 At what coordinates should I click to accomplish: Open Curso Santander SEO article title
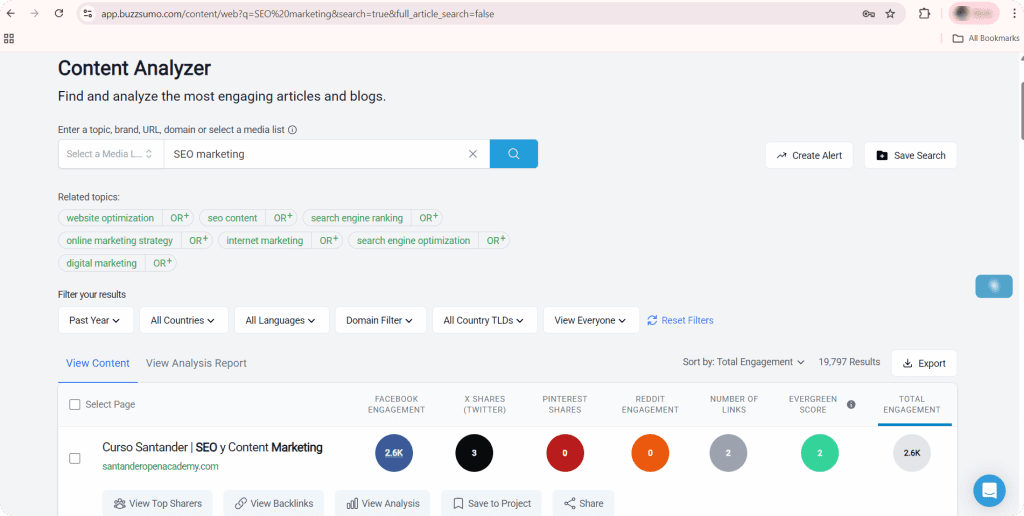click(212, 447)
